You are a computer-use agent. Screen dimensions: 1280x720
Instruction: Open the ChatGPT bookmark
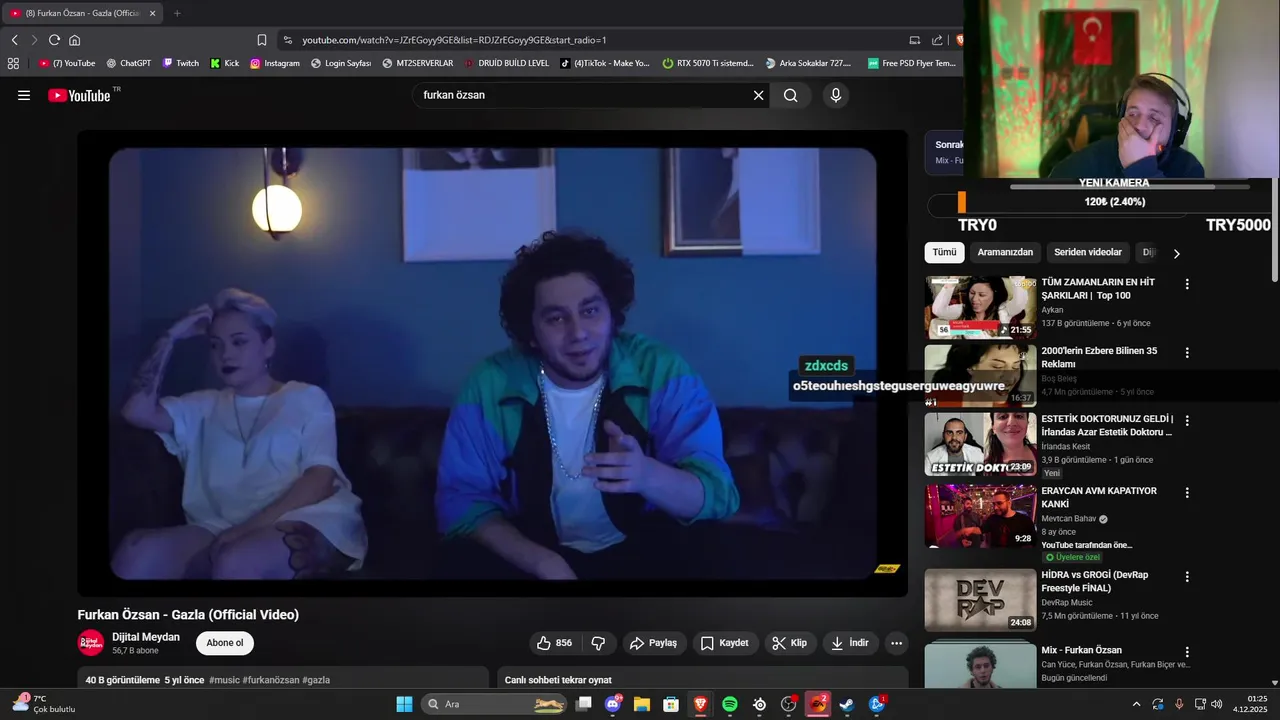129,63
